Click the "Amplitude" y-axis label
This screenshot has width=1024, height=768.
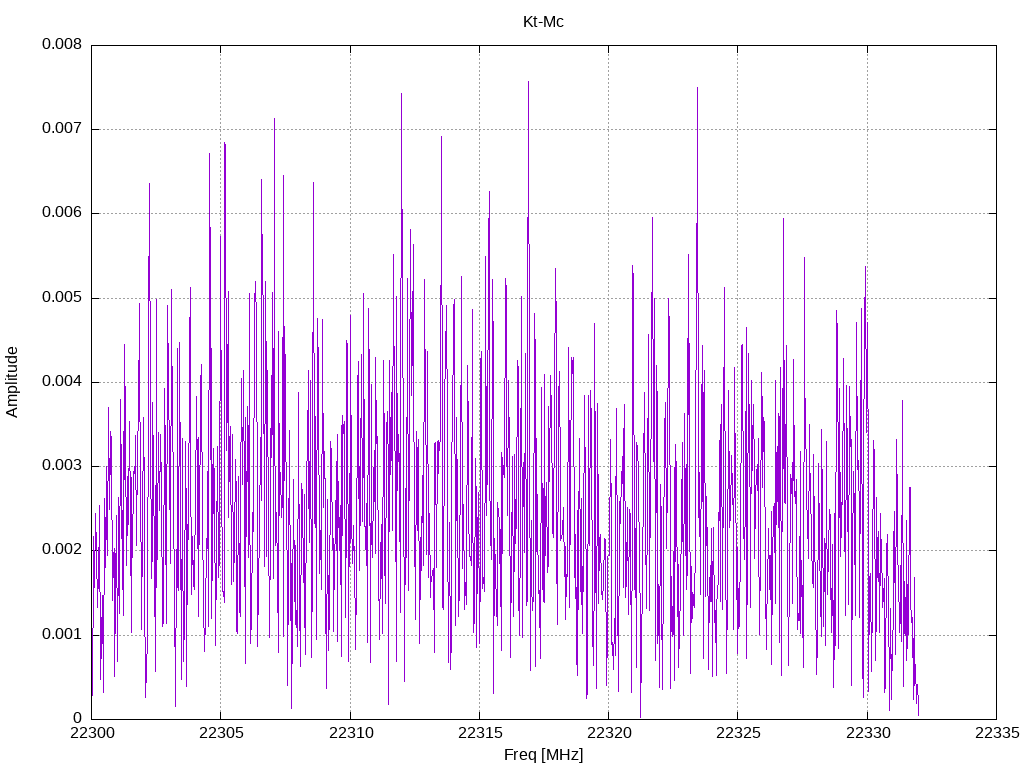[12, 382]
